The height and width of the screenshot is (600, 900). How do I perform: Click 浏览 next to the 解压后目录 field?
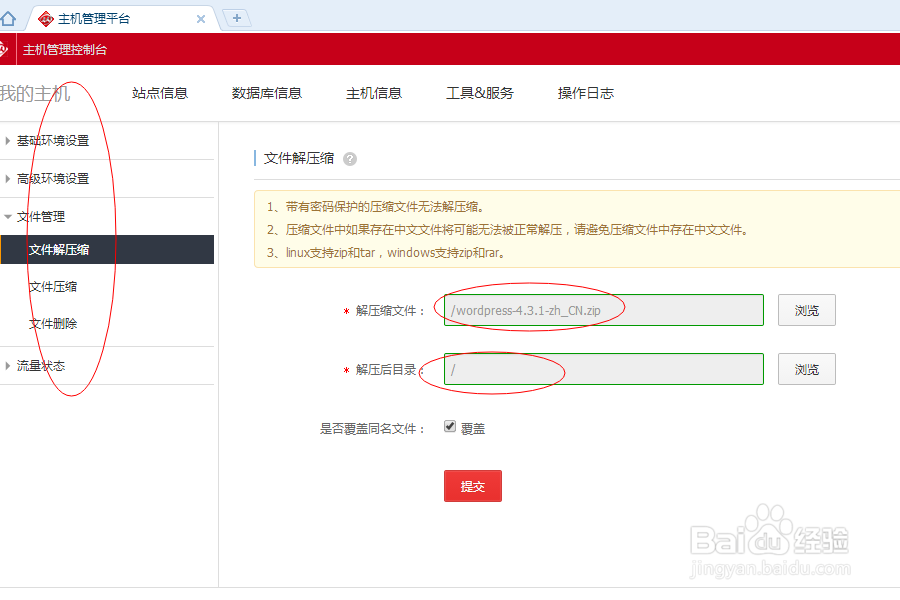tap(806, 369)
